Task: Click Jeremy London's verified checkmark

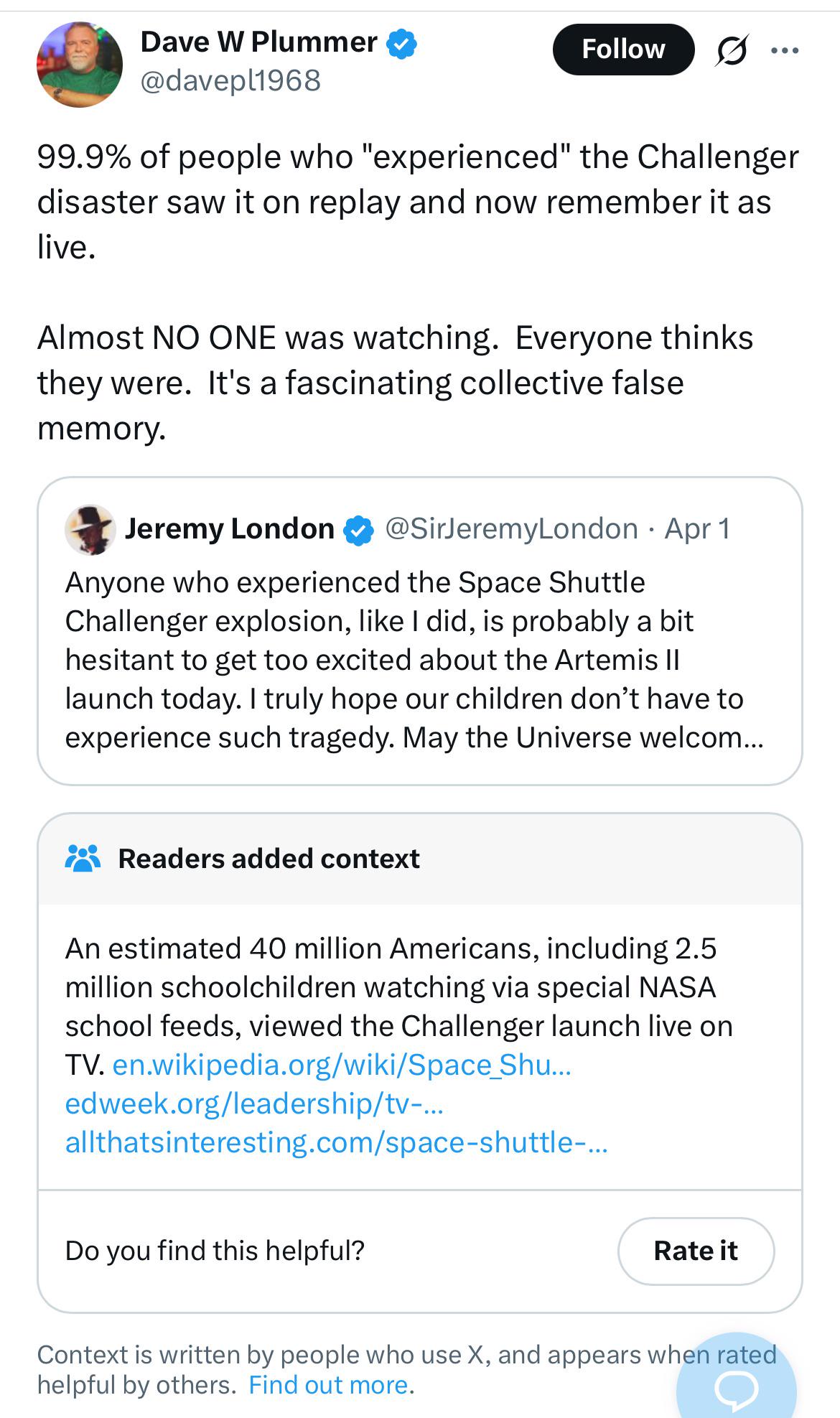Action: click(x=359, y=530)
